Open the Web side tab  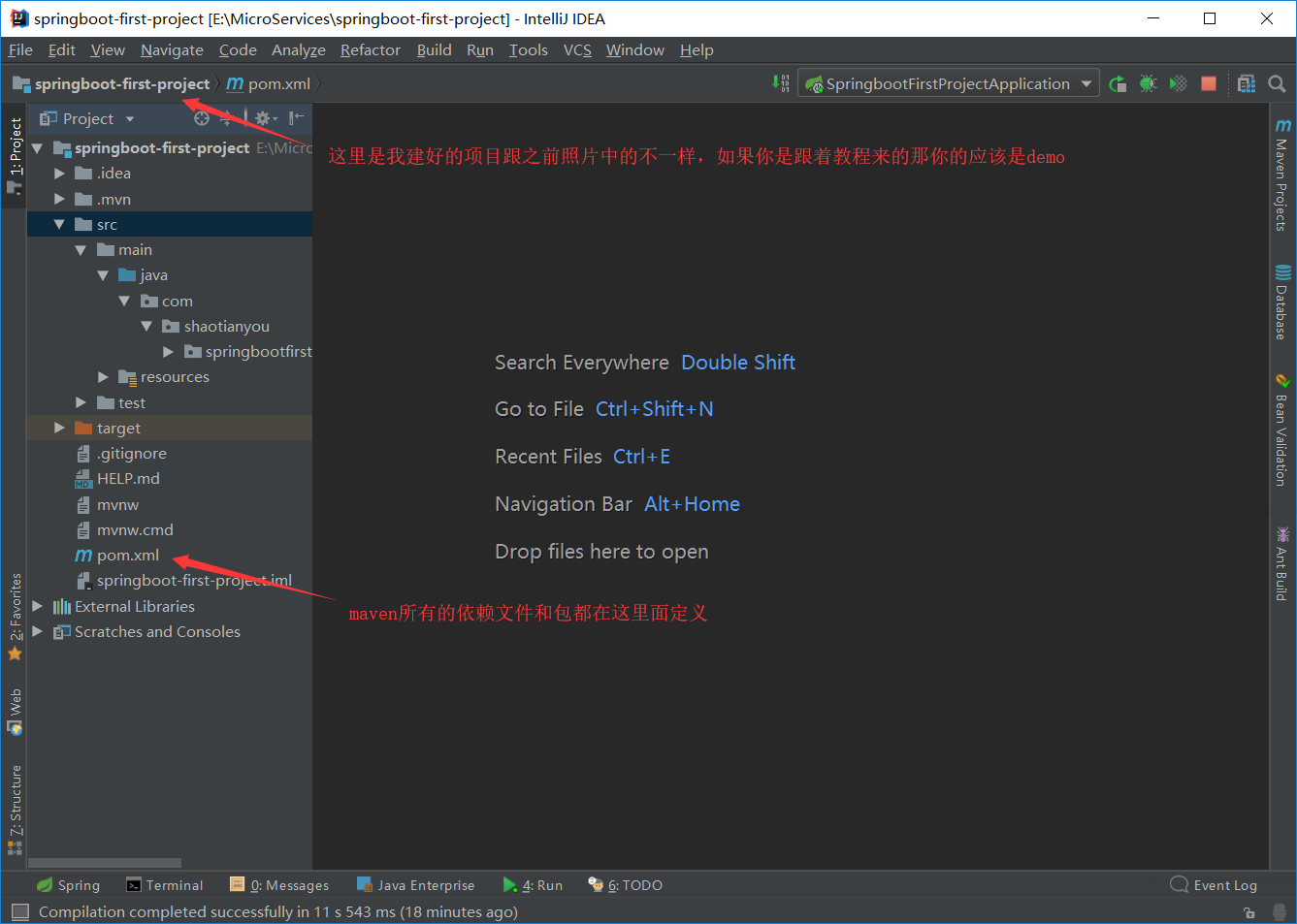tap(15, 712)
